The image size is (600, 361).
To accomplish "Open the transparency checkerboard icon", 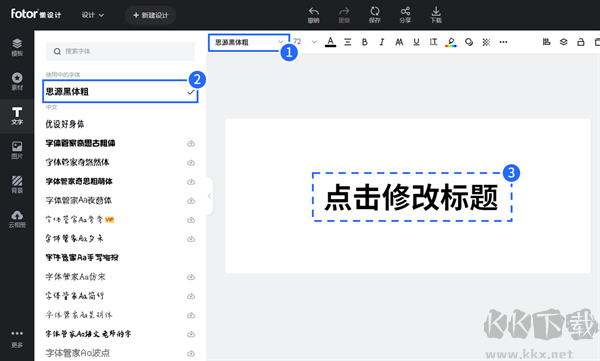I will pos(486,42).
